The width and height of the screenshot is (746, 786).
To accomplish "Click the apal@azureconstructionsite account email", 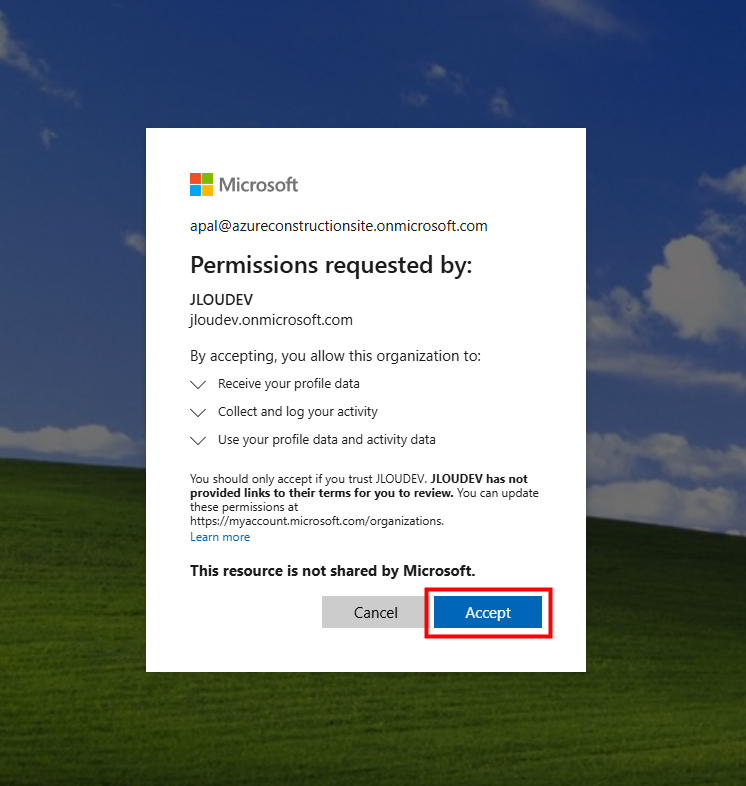I will [338, 226].
